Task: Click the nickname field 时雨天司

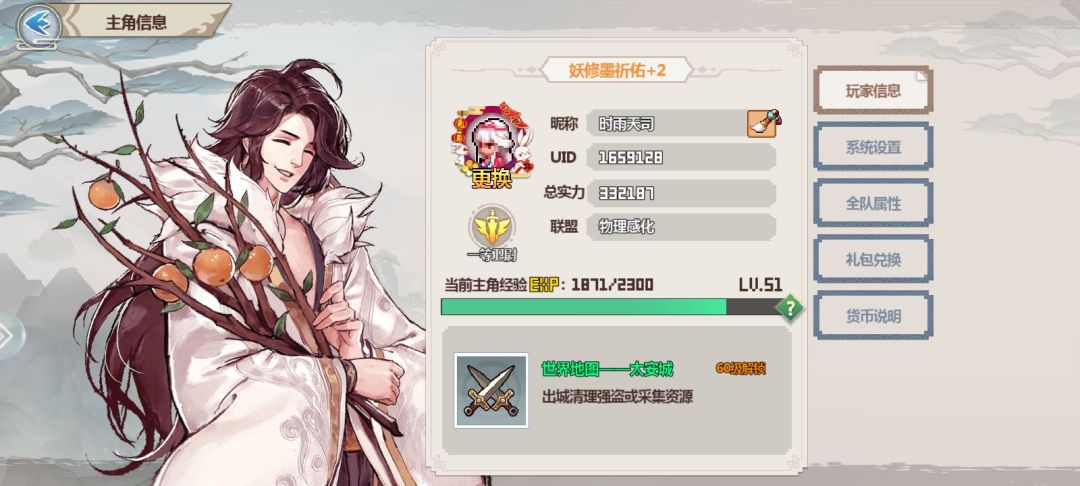Action: 667,124
